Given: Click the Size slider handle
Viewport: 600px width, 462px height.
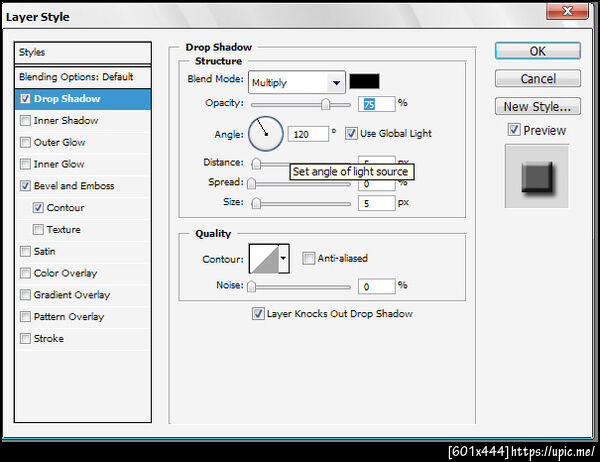Looking at the screenshot, I should tap(256, 203).
